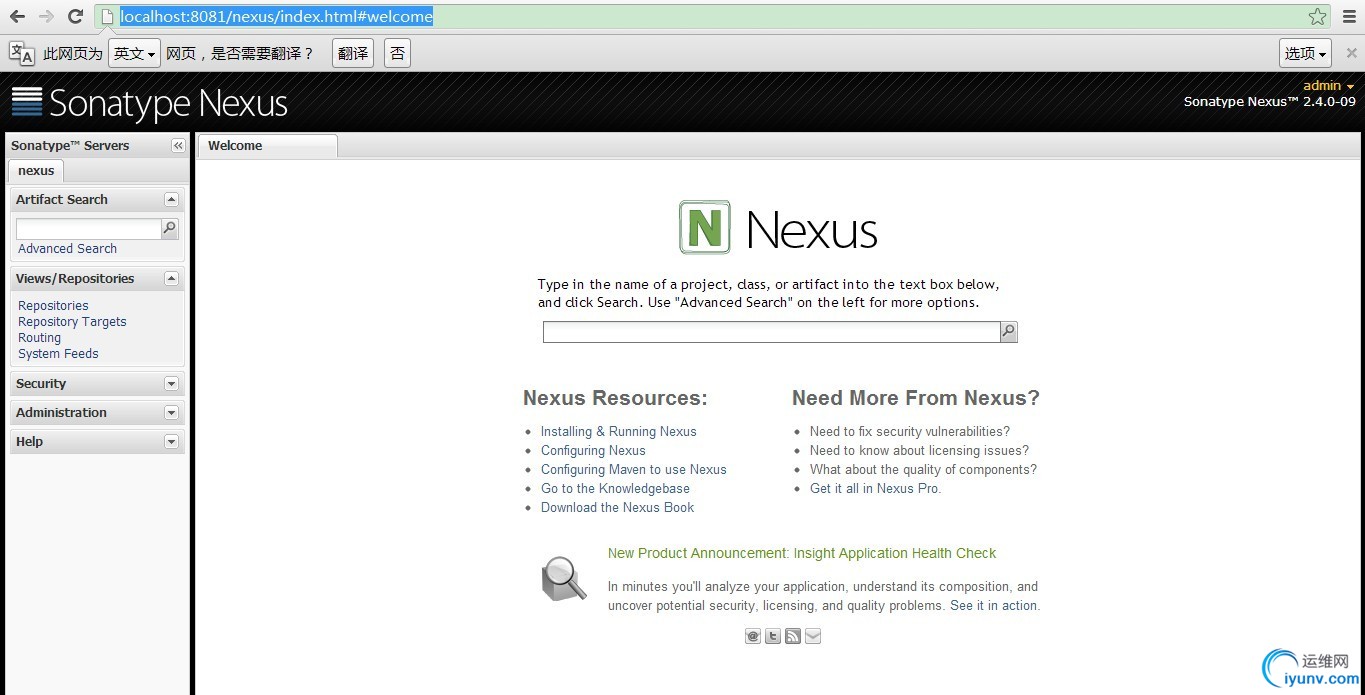Open the 选项 options dropdown
This screenshot has width=1365, height=695.
tap(1305, 53)
